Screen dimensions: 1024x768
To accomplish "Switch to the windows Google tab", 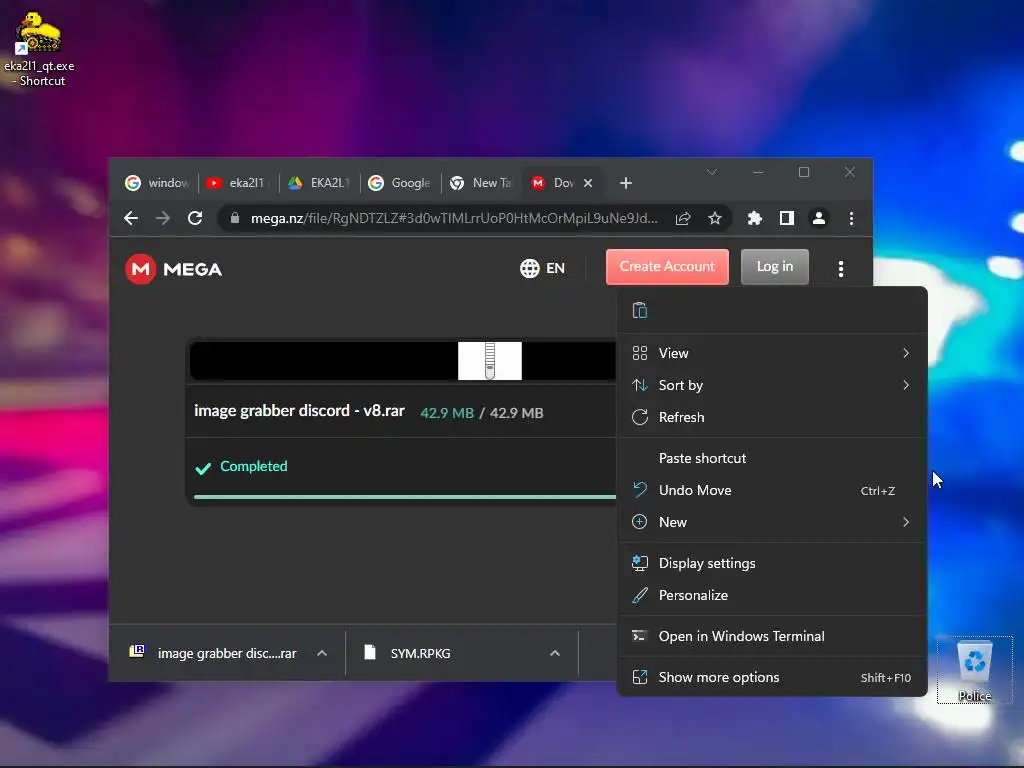I will click(157, 183).
